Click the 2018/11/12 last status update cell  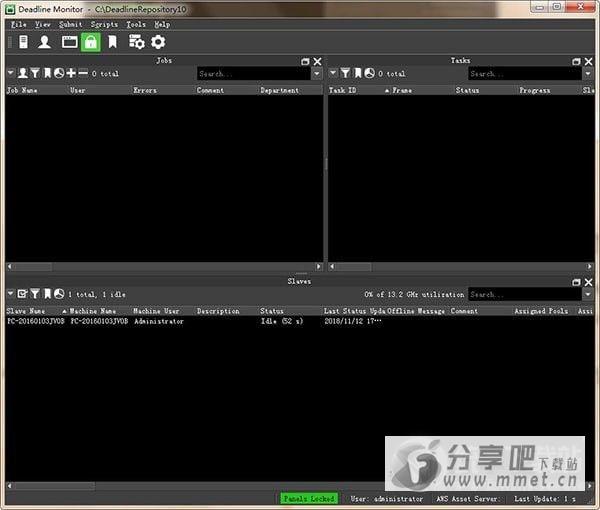(x=353, y=321)
